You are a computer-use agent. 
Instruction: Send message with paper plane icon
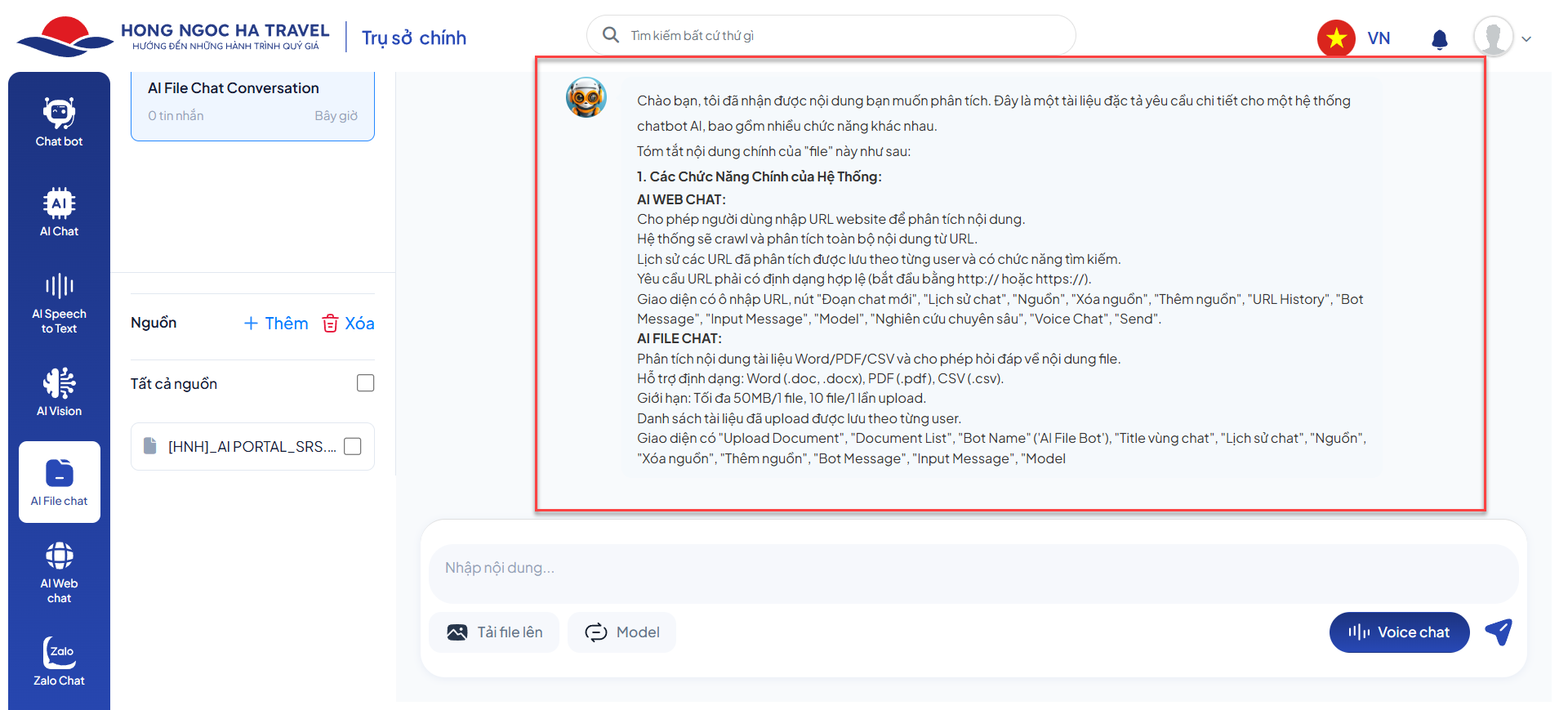coord(1499,632)
